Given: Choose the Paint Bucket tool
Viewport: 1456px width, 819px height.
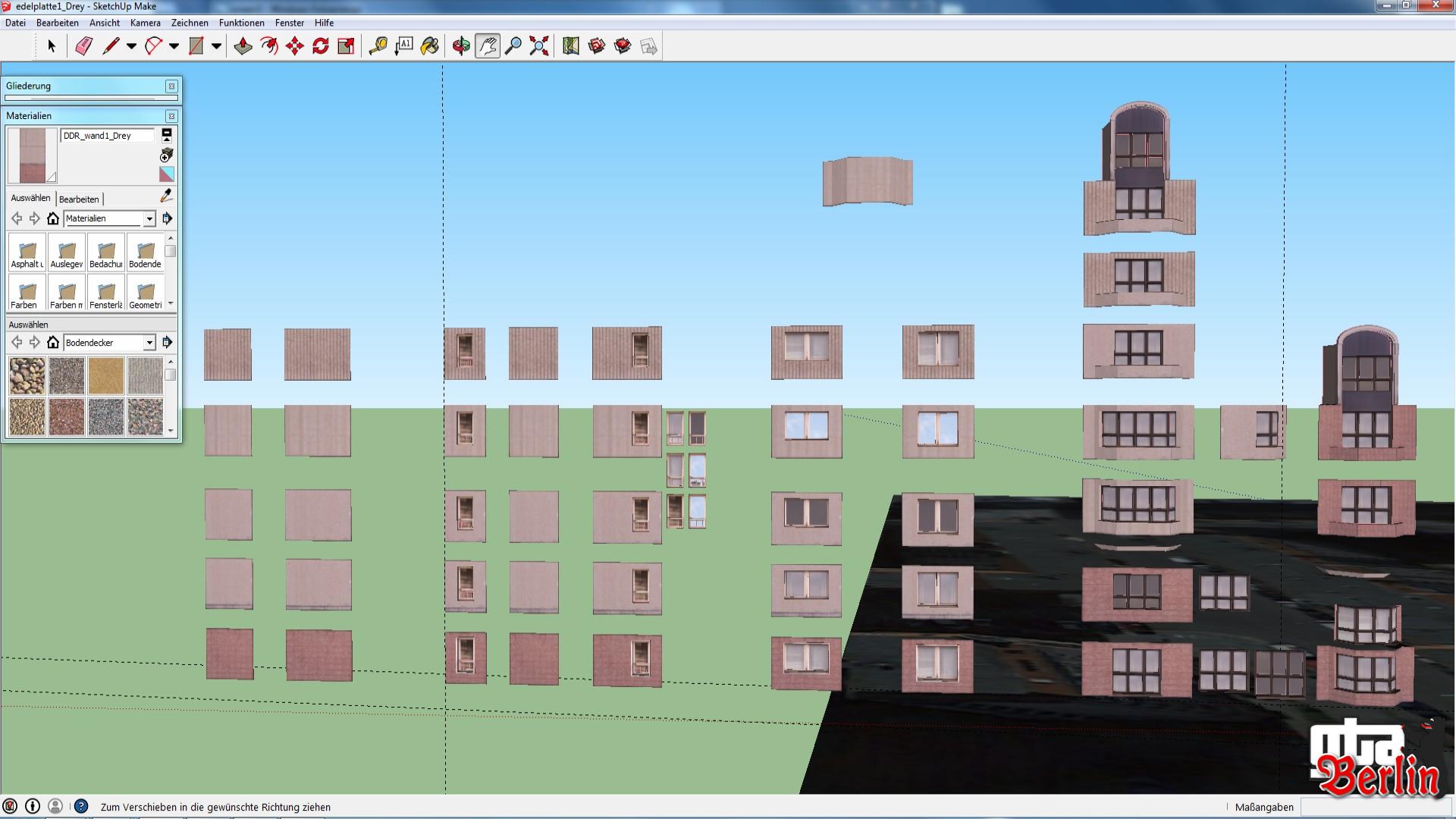Looking at the screenshot, I should pos(429,46).
